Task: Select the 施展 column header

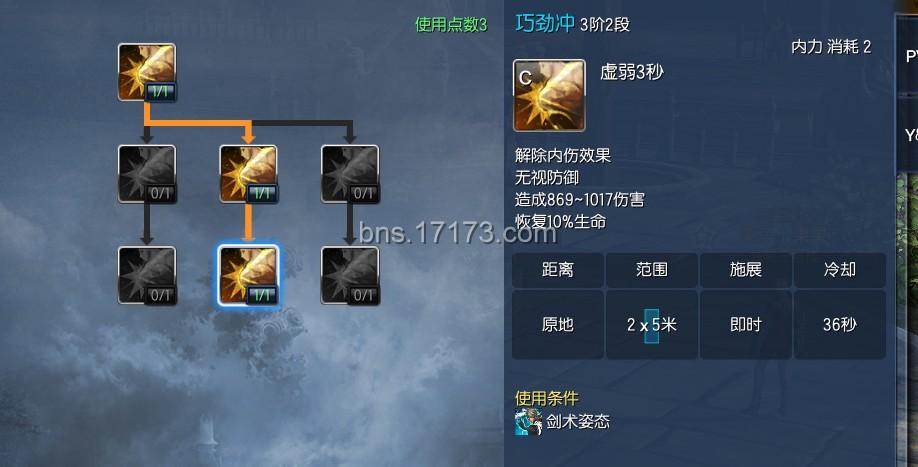Action: point(746,270)
